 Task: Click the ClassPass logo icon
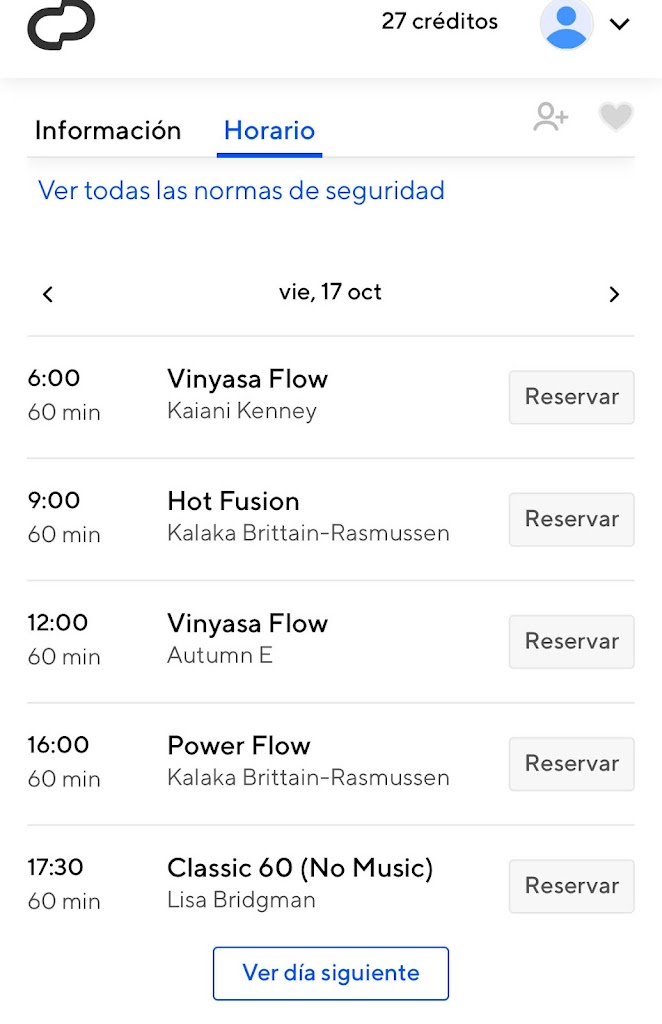click(x=61, y=24)
